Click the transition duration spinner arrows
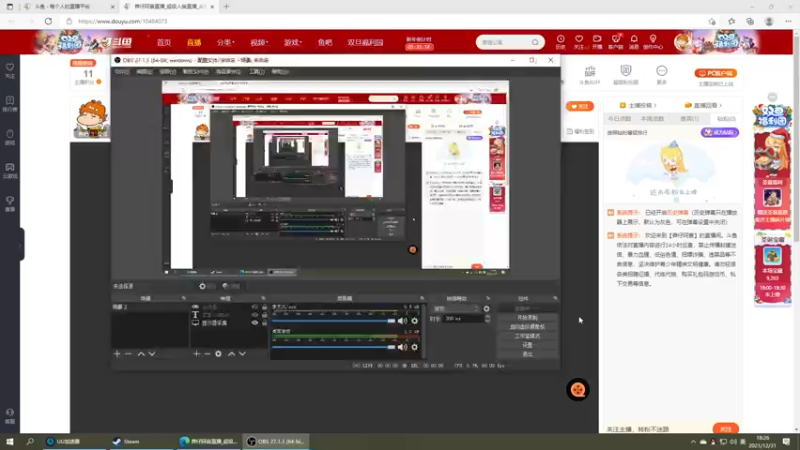This screenshot has height=450, width=800. click(487, 318)
